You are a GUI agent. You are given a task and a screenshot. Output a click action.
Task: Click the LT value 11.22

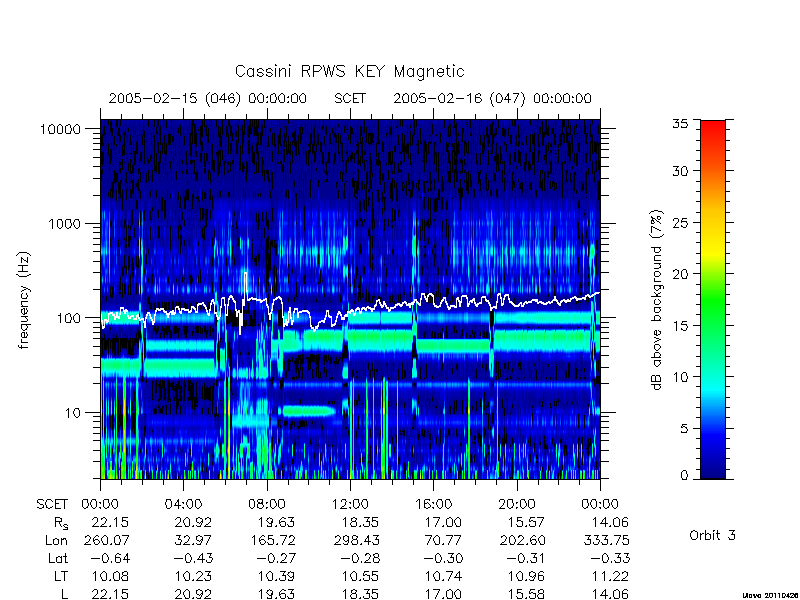point(610,577)
